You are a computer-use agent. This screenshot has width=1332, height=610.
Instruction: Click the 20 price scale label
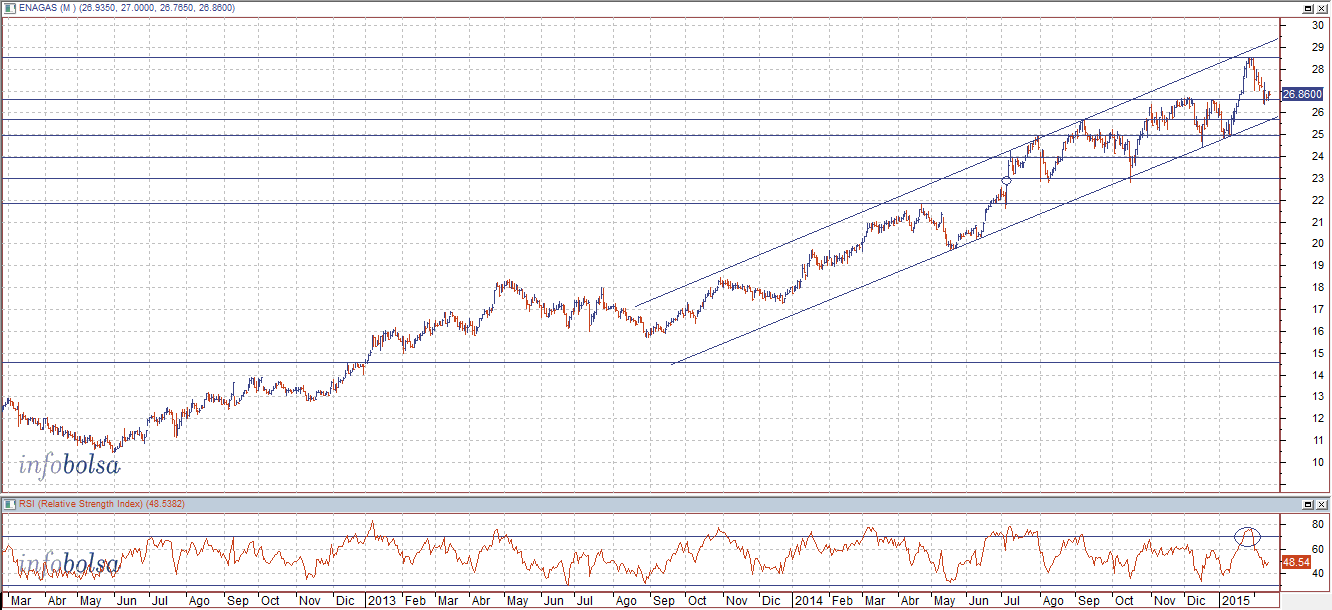pyautogui.click(x=1318, y=244)
